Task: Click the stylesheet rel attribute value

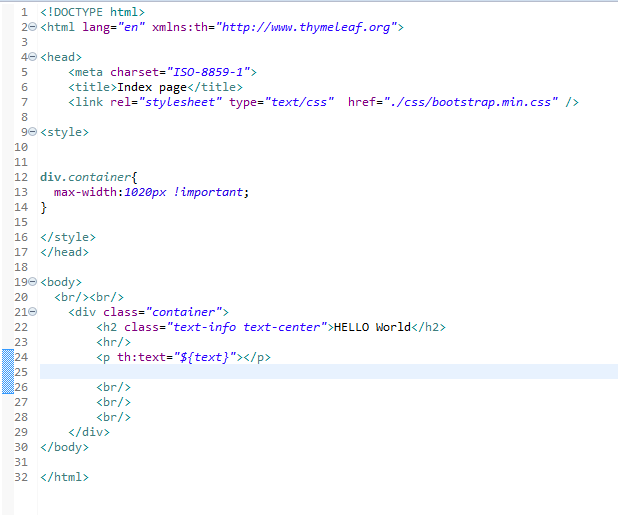Action: [180, 102]
